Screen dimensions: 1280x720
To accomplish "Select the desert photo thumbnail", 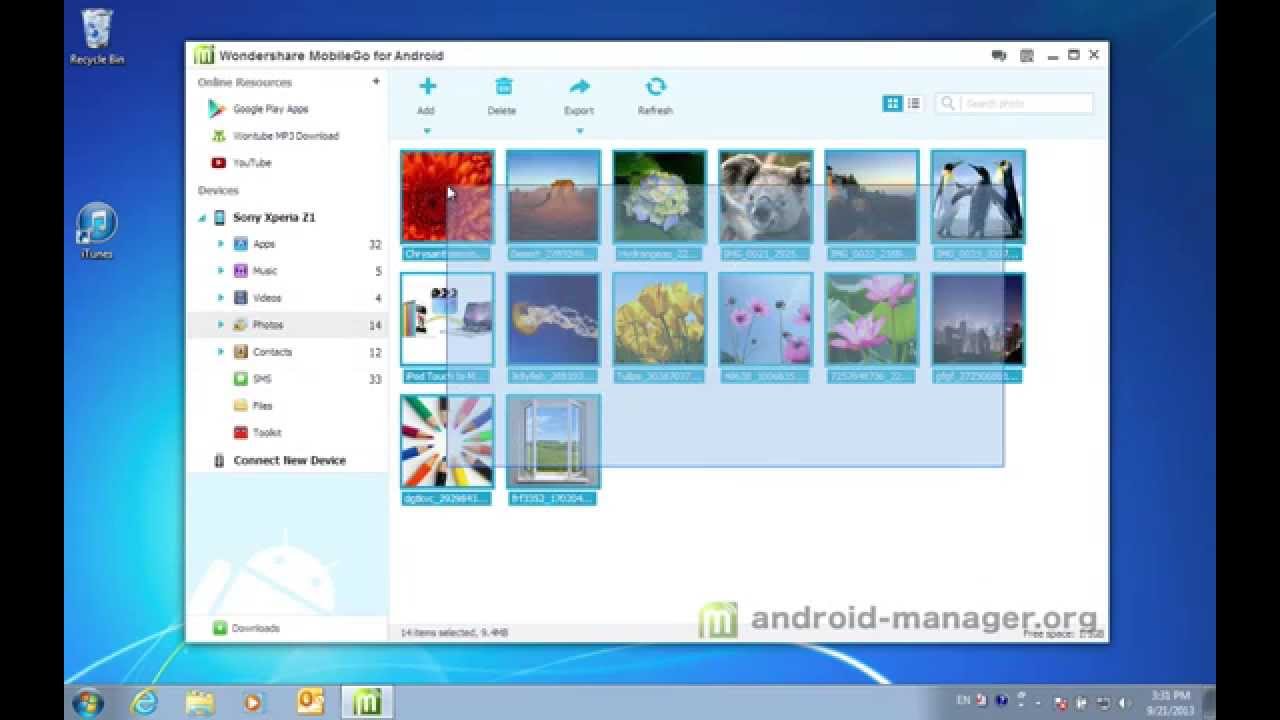I will click(x=553, y=196).
